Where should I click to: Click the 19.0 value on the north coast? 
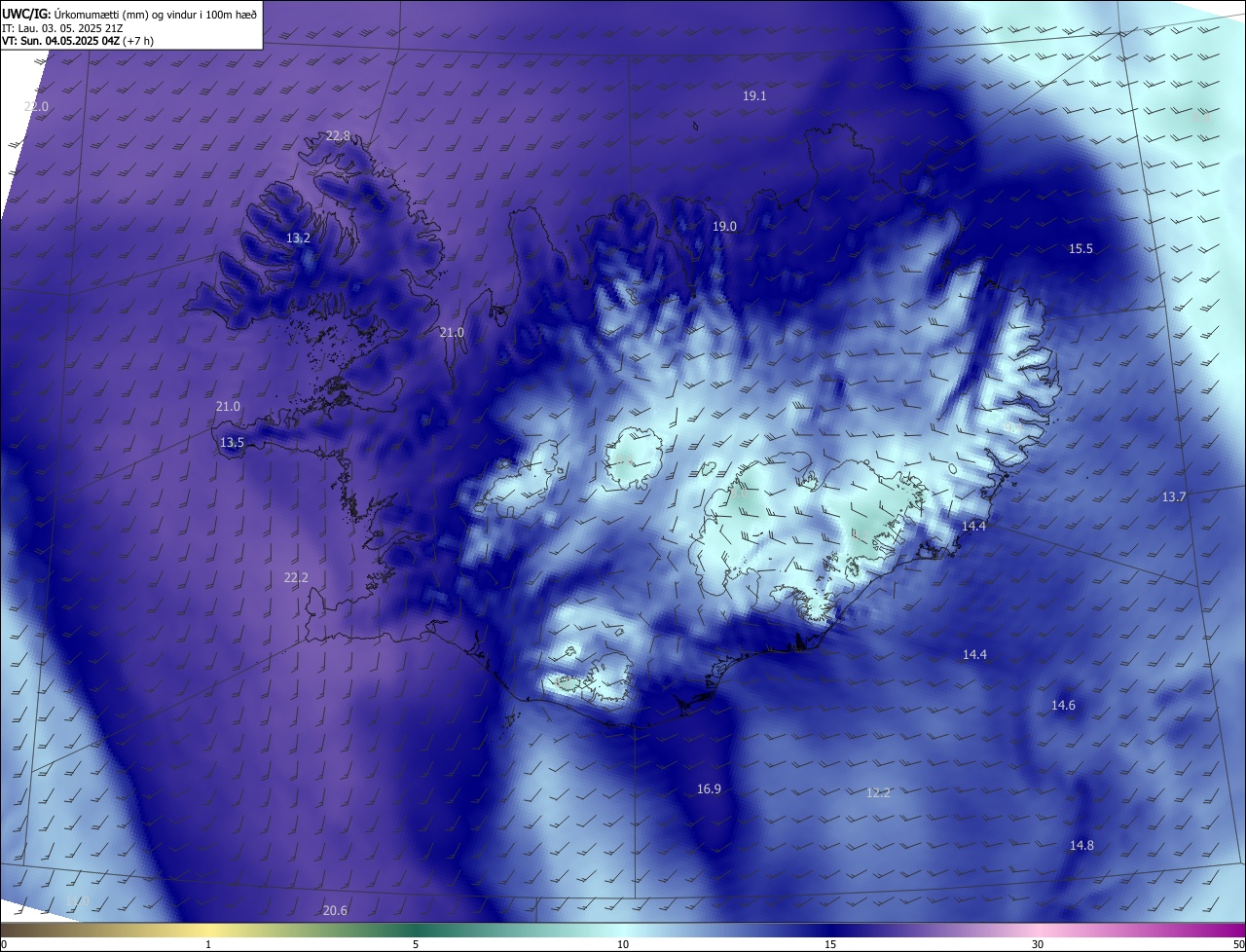(724, 226)
